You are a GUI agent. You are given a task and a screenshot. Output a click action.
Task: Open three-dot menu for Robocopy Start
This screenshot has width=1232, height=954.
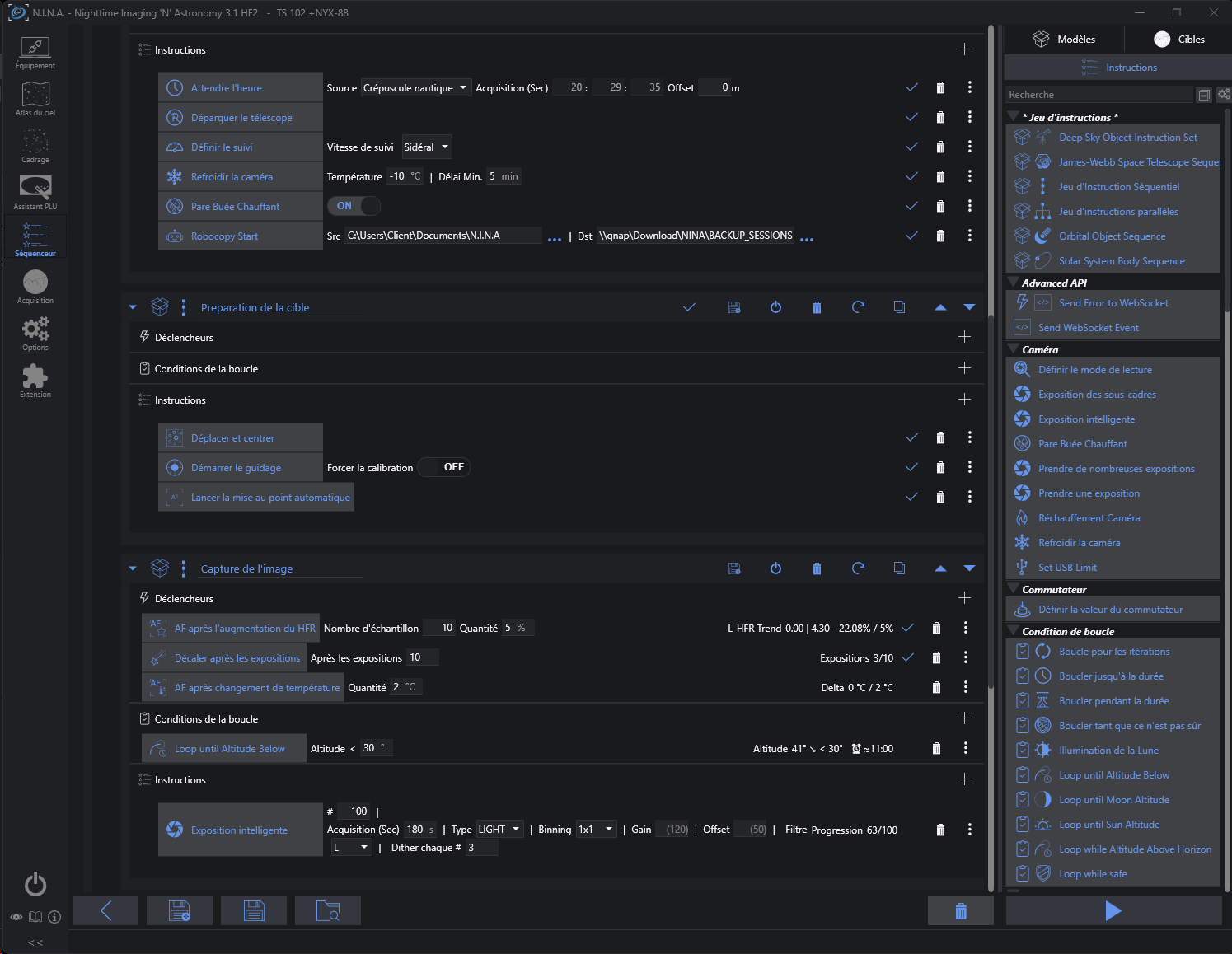click(969, 236)
